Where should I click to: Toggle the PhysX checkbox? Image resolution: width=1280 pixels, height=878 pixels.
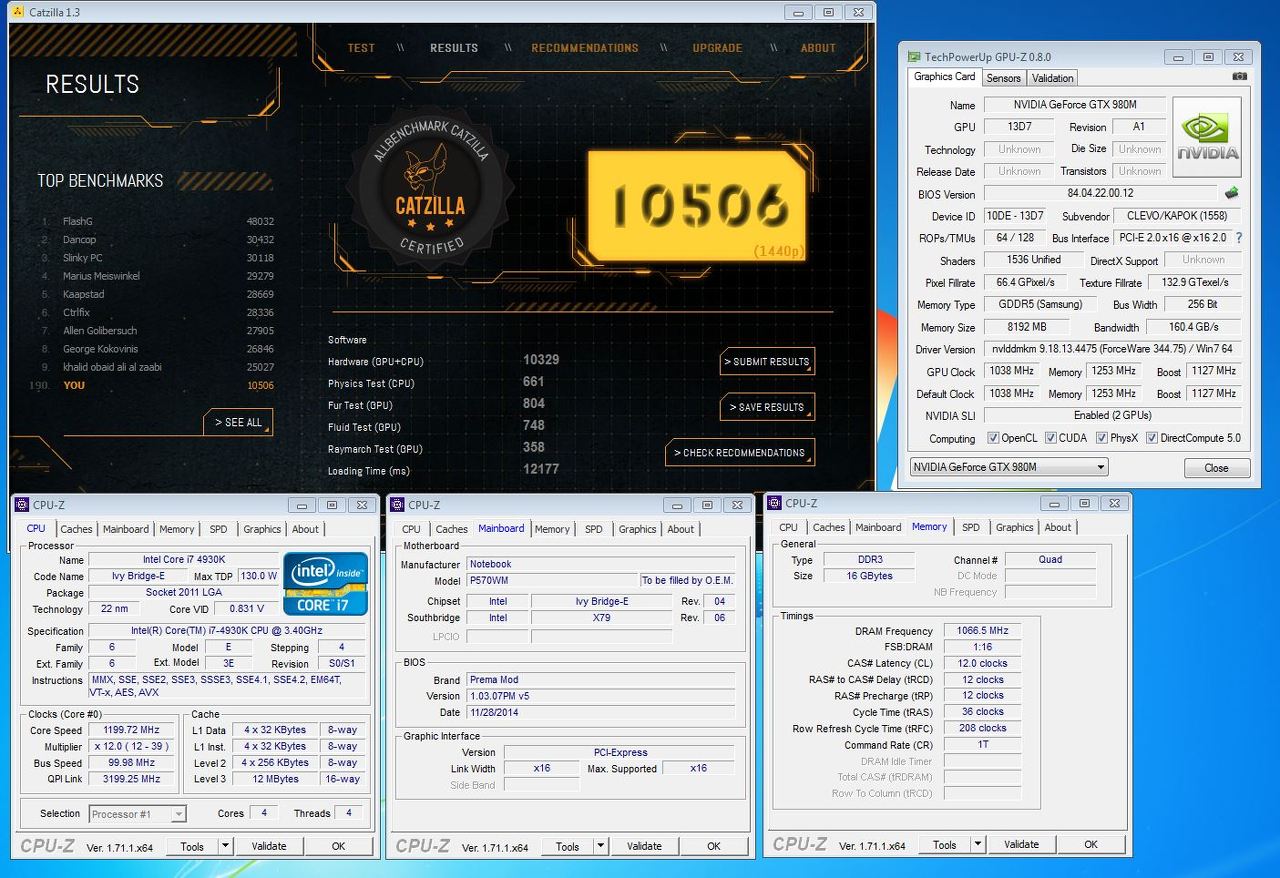pyautogui.click(x=1102, y=438)
